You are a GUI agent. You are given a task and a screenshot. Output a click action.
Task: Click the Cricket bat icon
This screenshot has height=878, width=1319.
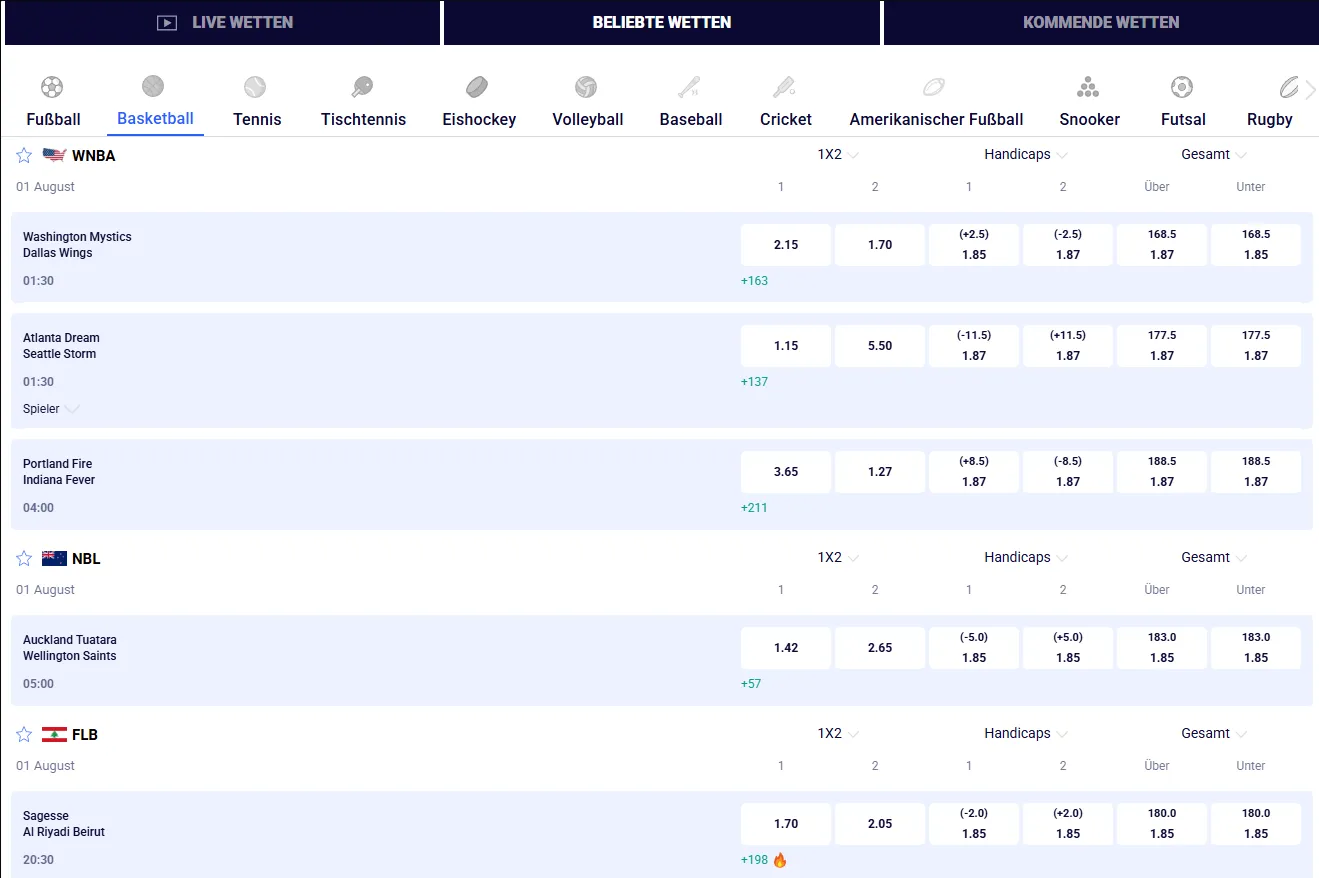[x=784, y=87]
